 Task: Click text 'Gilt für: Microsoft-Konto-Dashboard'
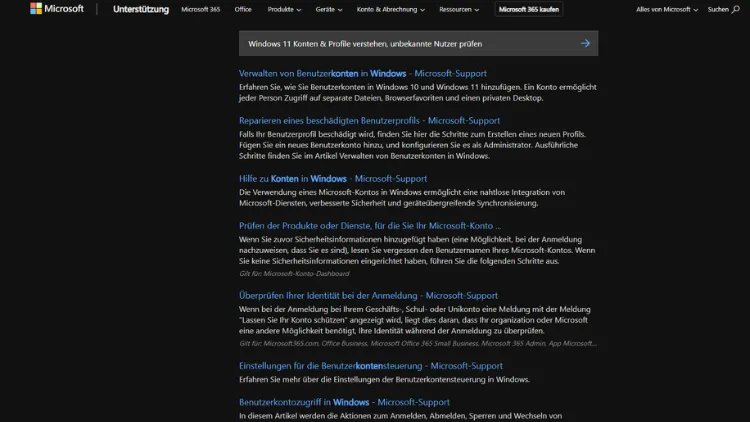pyautogui.click(x=294, y=274)
